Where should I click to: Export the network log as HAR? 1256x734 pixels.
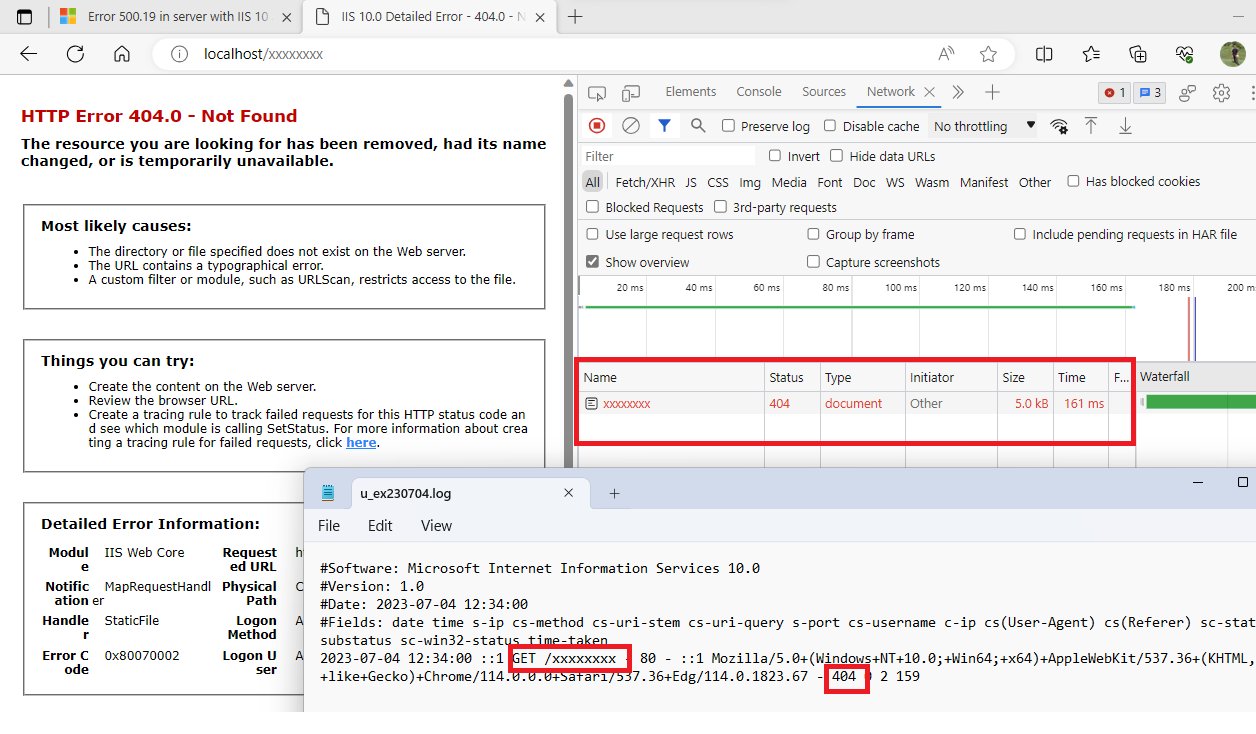[1123, 126]
